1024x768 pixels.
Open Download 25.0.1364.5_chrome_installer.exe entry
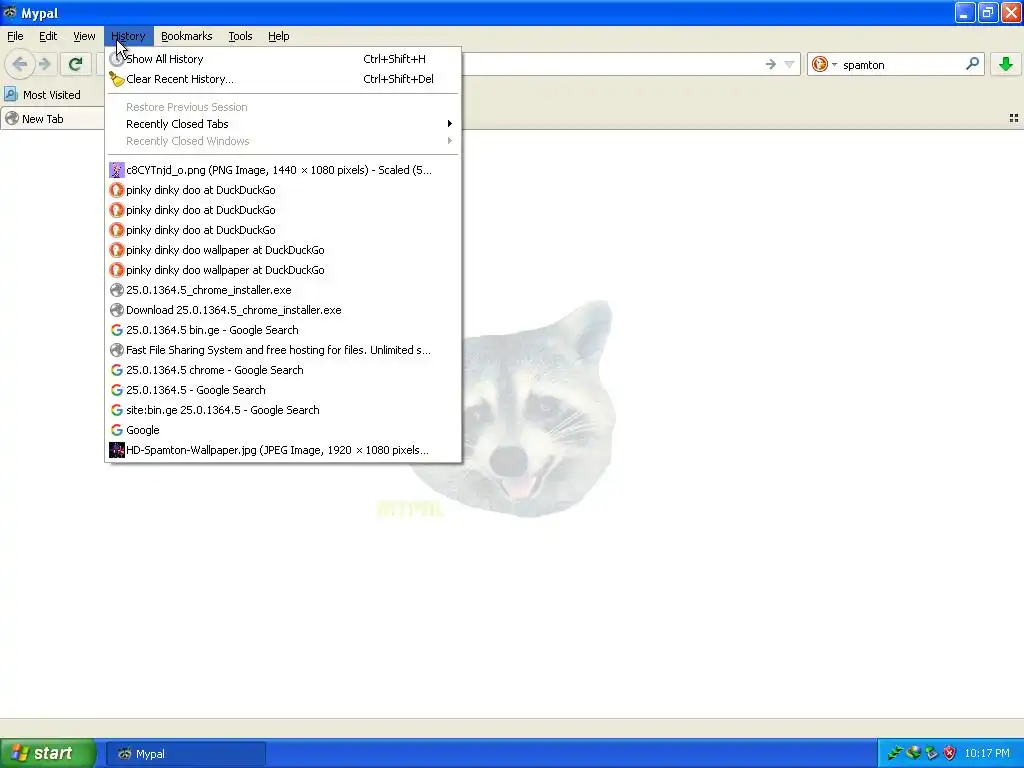point(283,310)
